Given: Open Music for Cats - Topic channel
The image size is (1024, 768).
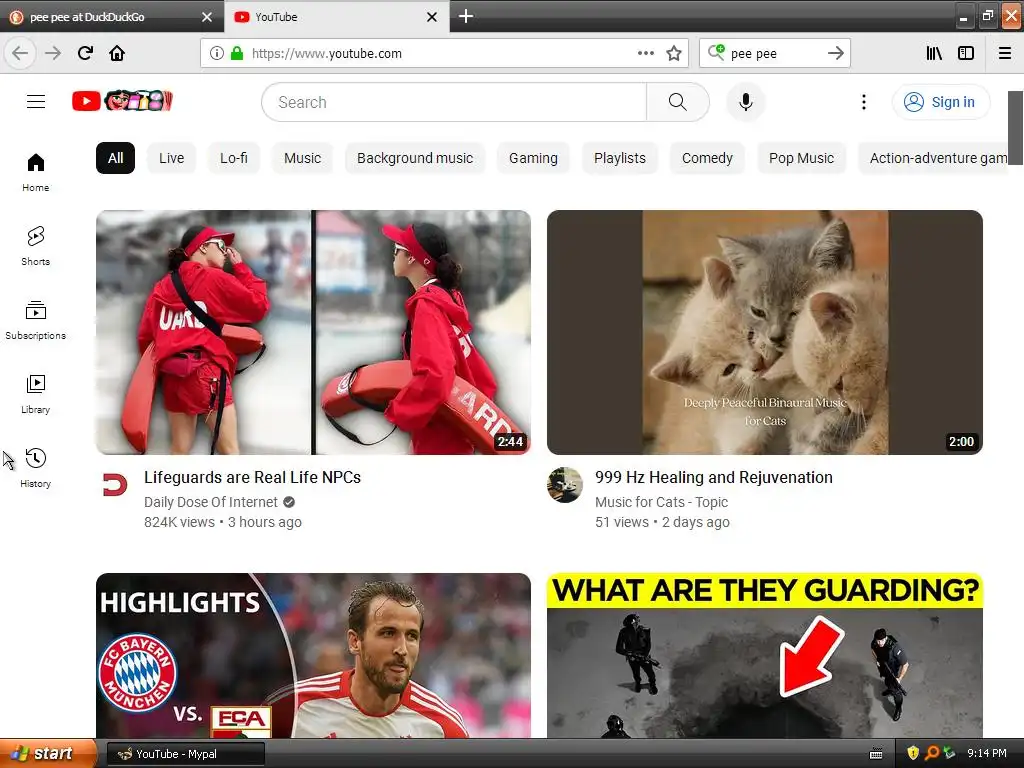Looking at the screenshot, I should pos(661,502).
